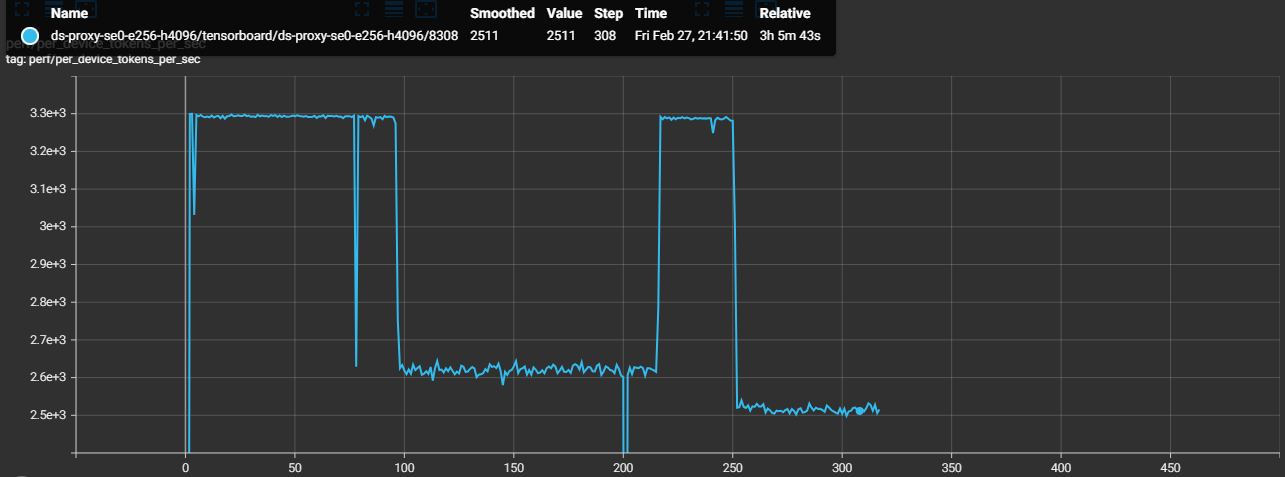Click the 'Time' tooltip column header
This screenshot has width=1285, height=477.
650,14
